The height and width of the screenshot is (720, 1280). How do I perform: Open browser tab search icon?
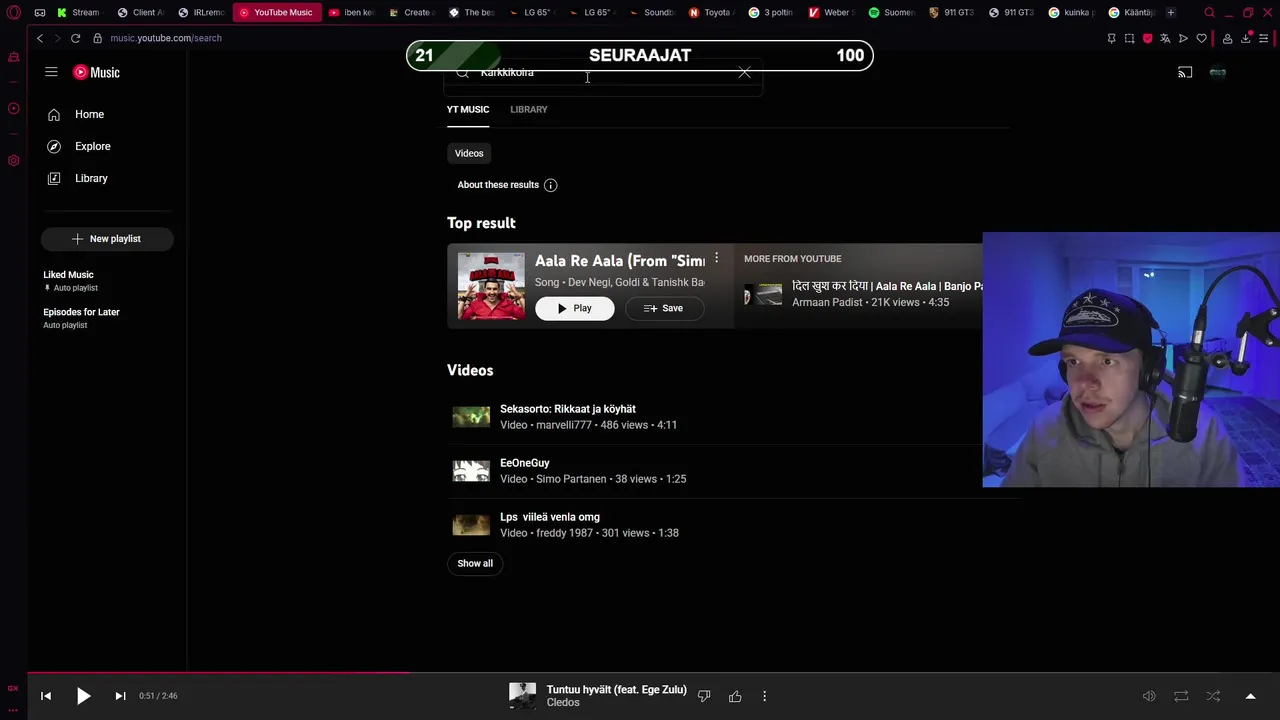pos(1209,12)
